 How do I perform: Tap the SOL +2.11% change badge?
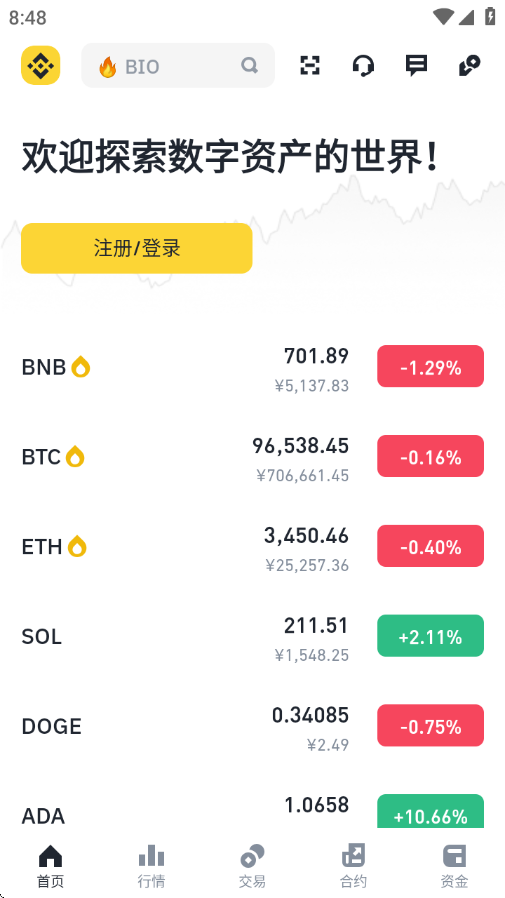coord(431,636)
